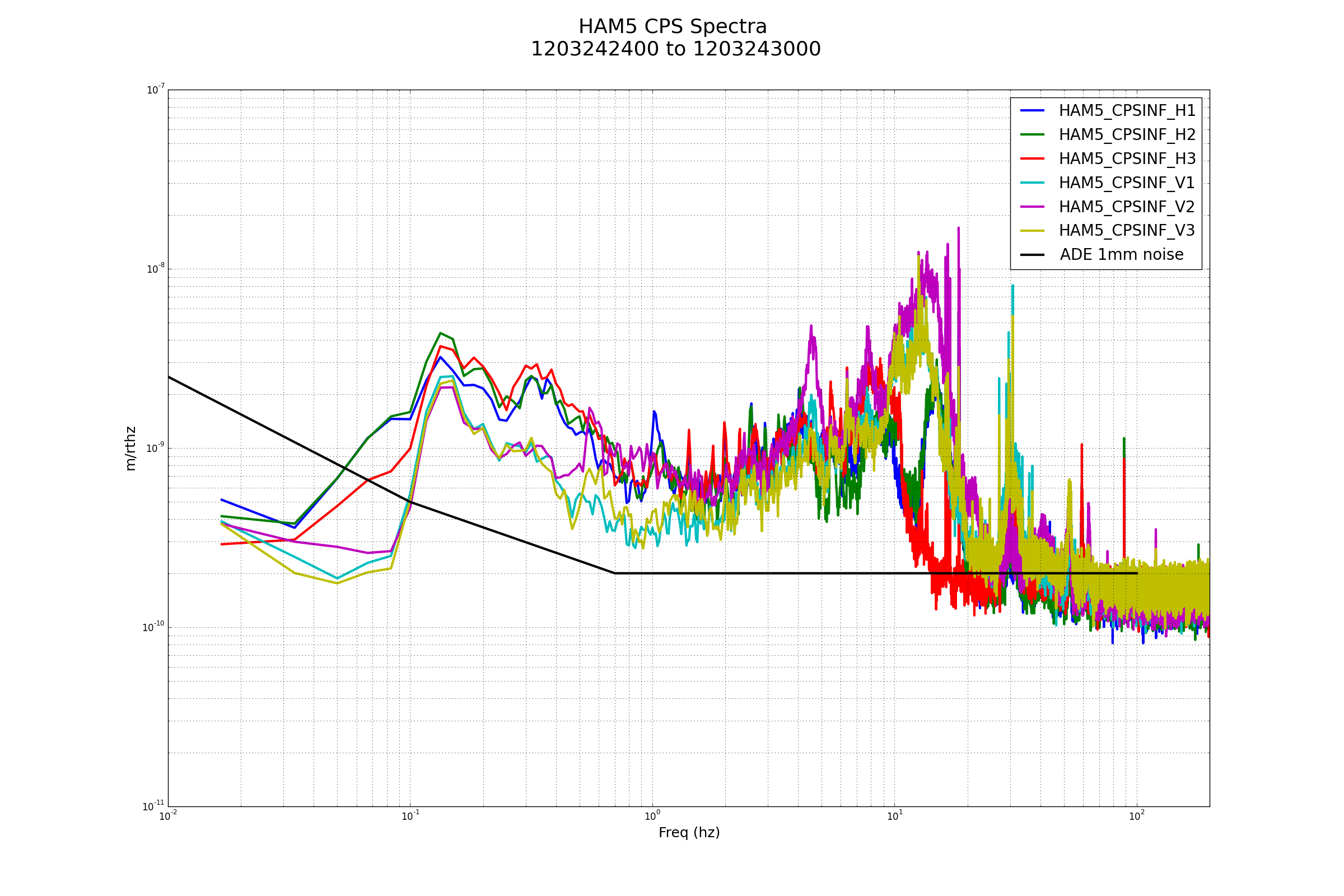Click the 10^2 x-axis tick label
Image resolution: width=1344 pixels, height=896 pixels.
(x=1136, y=816)
